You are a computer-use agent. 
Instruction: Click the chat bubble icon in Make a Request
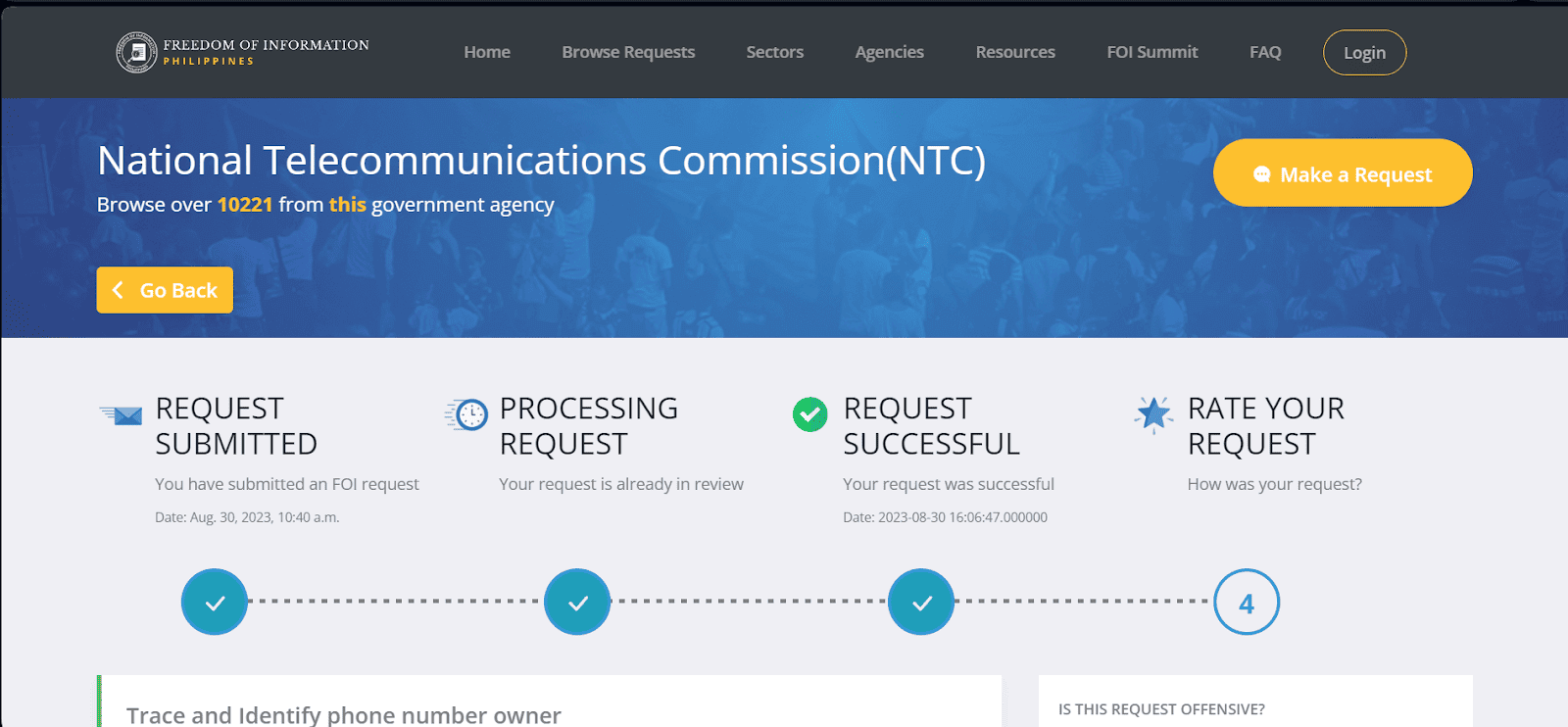click(x=1261, y=174)
